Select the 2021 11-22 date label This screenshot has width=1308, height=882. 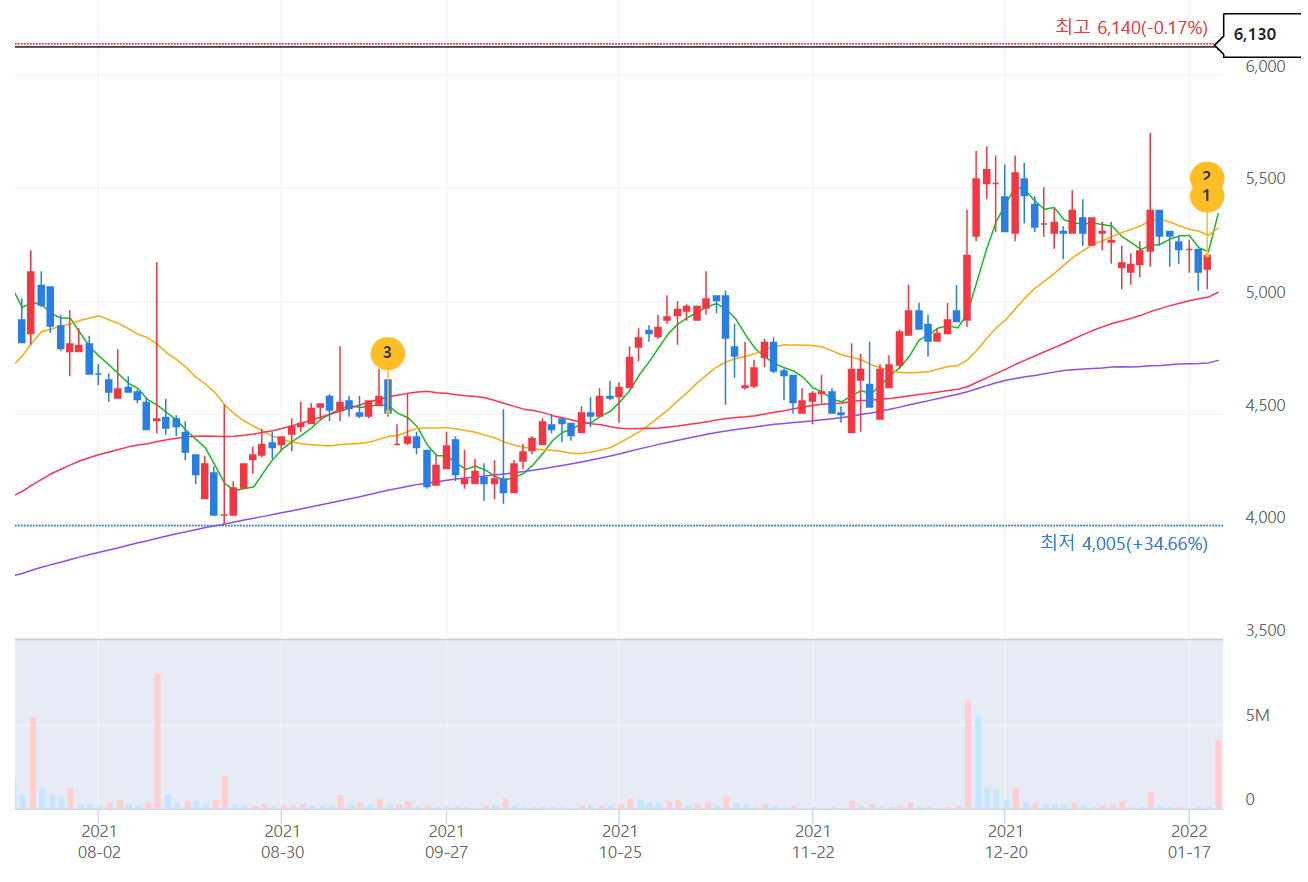click(813, 841)
